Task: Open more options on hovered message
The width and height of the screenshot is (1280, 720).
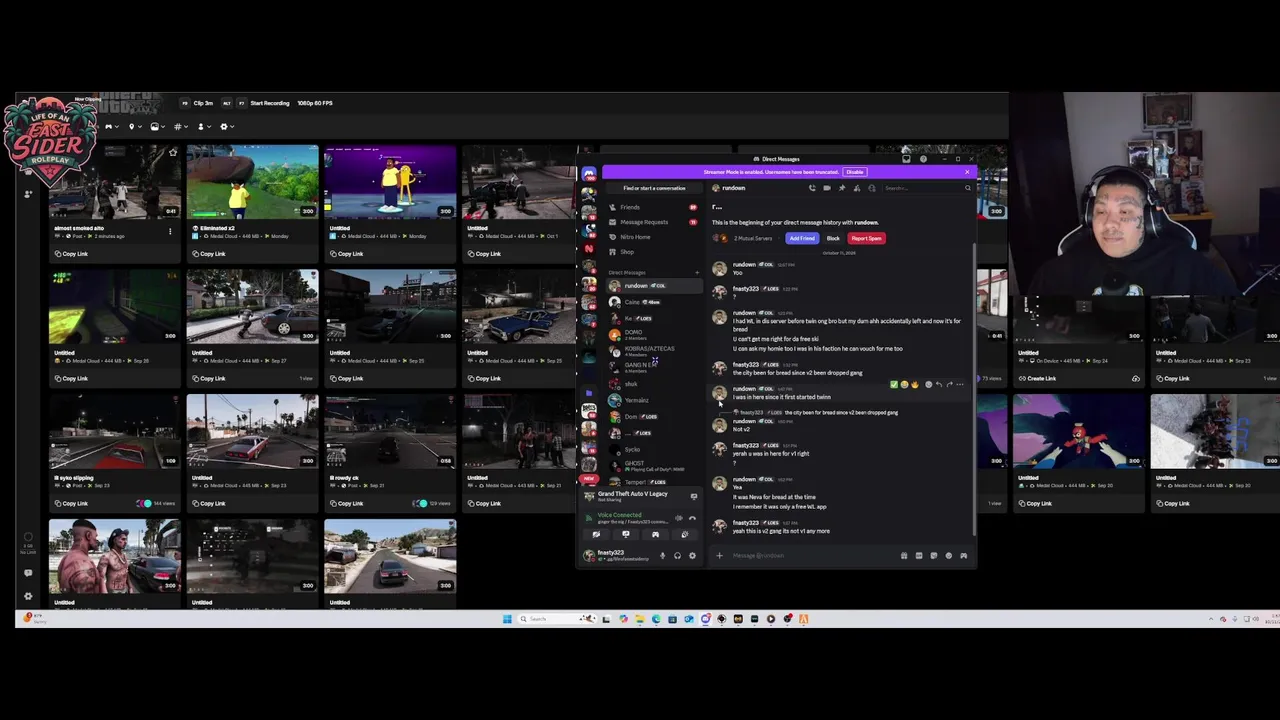Action: pos(960,384)
